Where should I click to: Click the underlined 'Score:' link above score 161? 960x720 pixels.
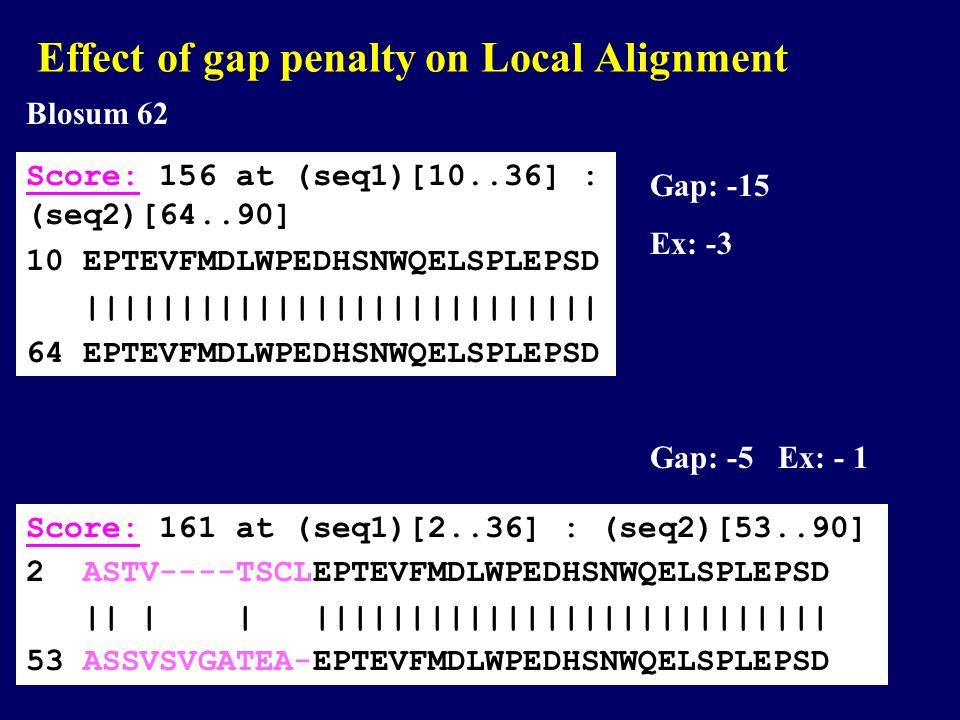[x=83, y=528]
